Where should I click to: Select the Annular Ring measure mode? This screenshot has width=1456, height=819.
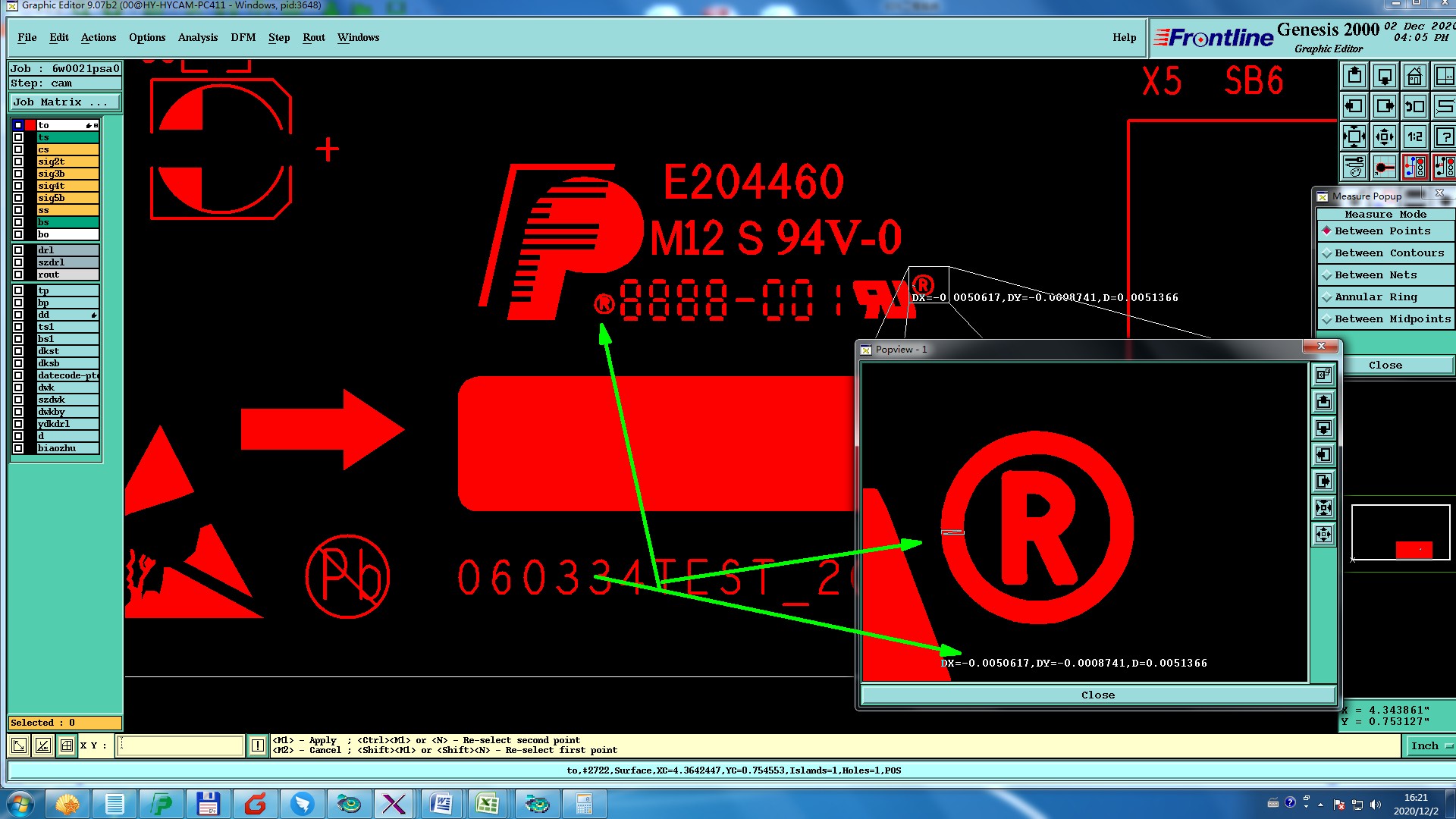tap(1376, 297)
